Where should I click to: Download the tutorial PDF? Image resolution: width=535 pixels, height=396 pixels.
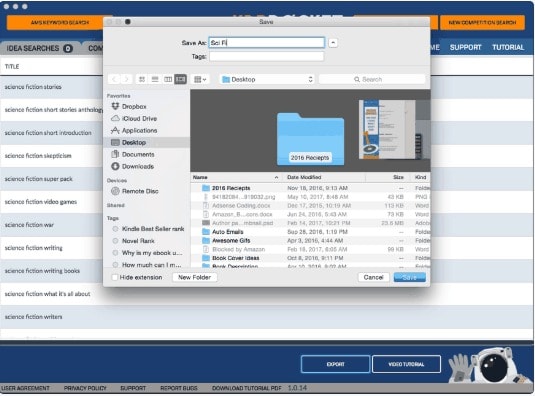(x=247, y=388)
